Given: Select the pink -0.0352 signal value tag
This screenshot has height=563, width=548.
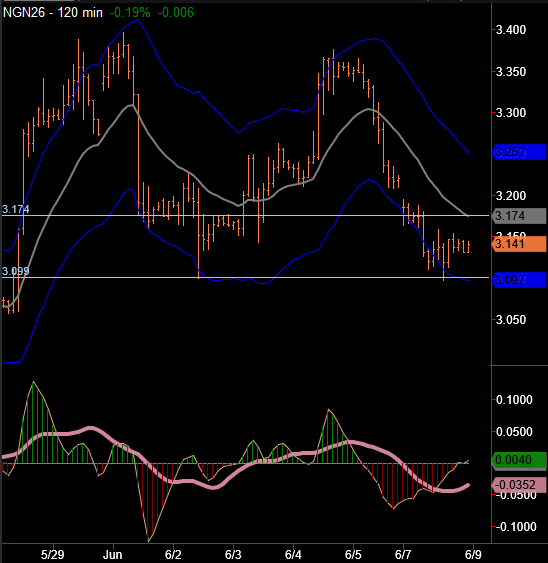Looking at the screenshot, I should (x=519, y=485).
